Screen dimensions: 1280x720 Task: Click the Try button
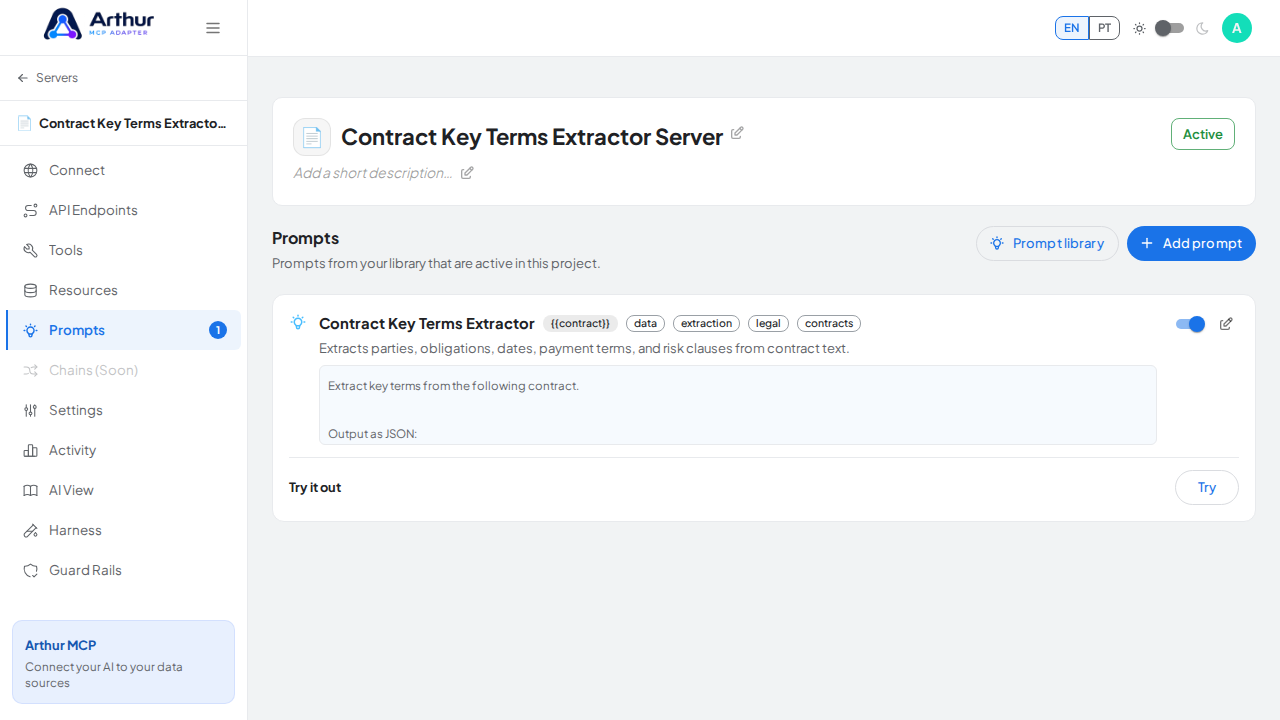pos(1207,488)
